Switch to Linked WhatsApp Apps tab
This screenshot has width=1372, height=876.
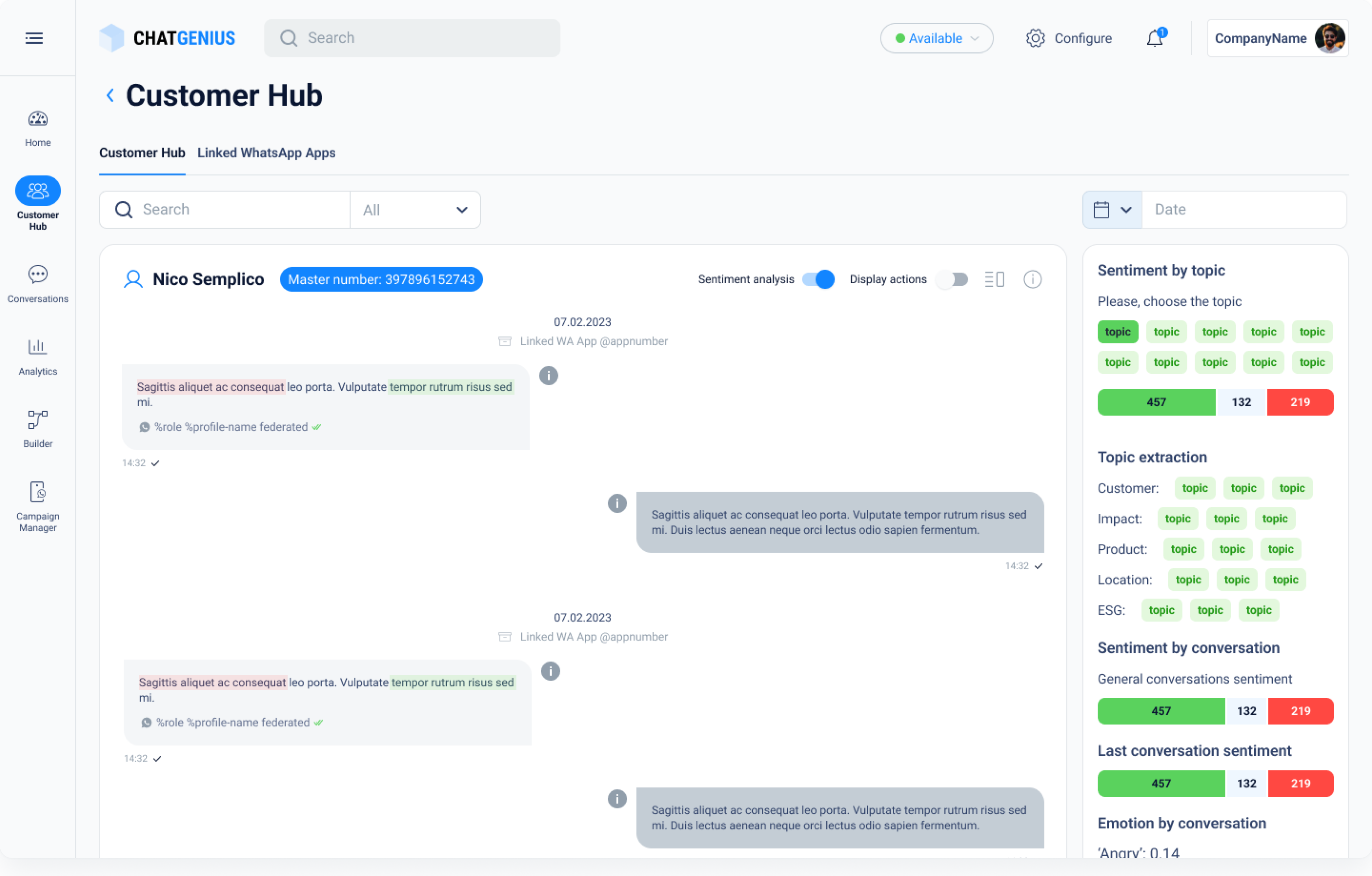[266, 153]
